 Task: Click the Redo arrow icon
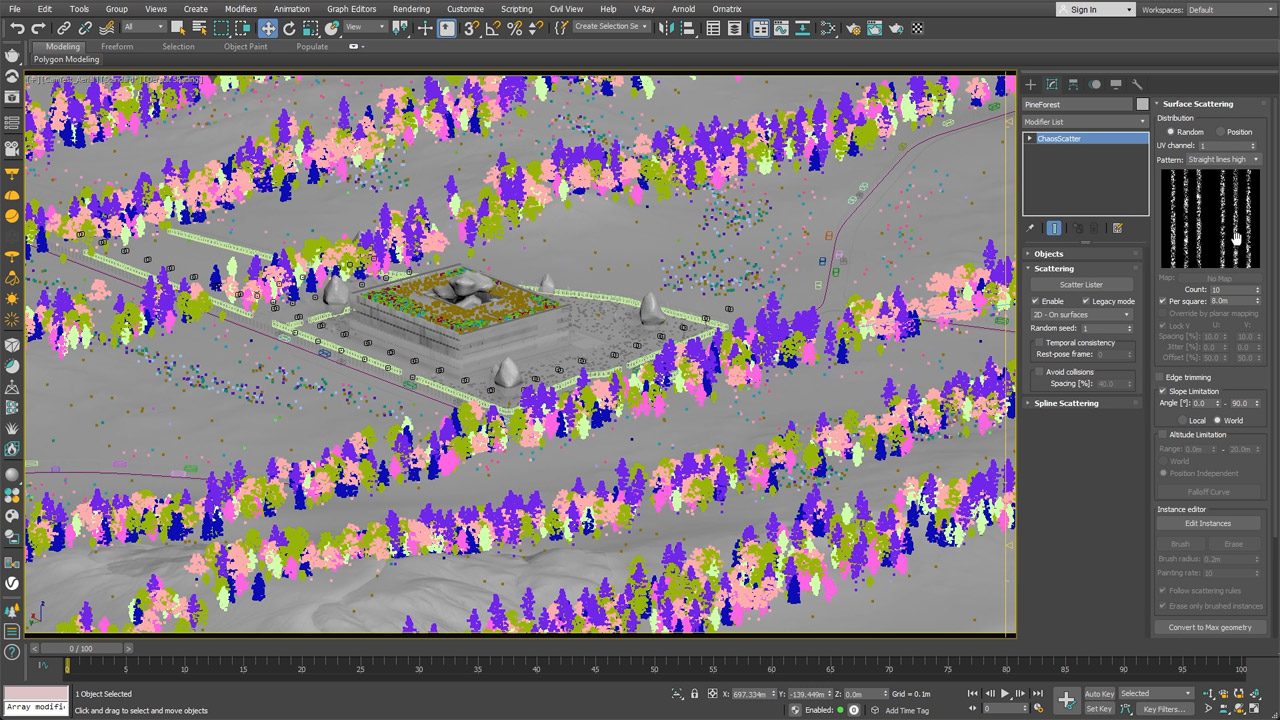[x=39, y=28]
